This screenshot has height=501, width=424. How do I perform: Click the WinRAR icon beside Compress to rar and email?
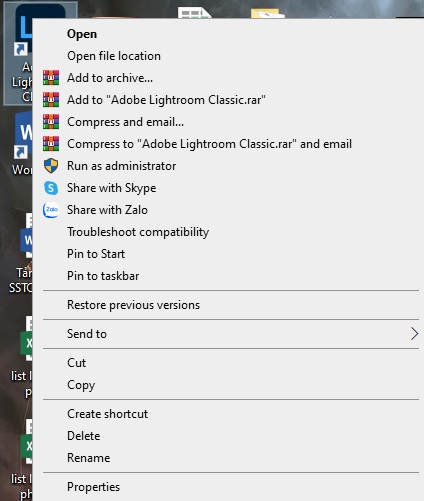[x=51, y=144]
